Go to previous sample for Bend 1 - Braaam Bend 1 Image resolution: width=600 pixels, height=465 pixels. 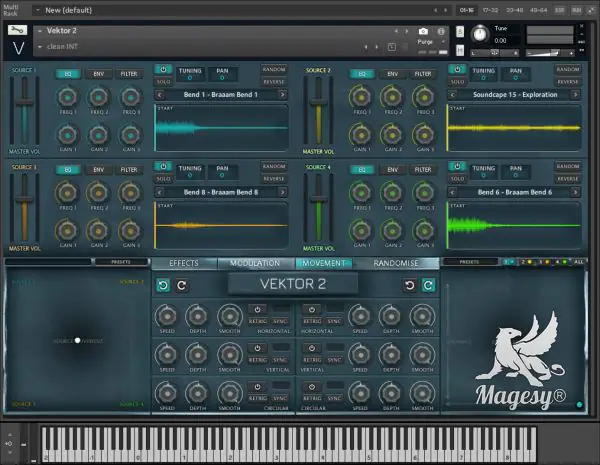(160, 95)
